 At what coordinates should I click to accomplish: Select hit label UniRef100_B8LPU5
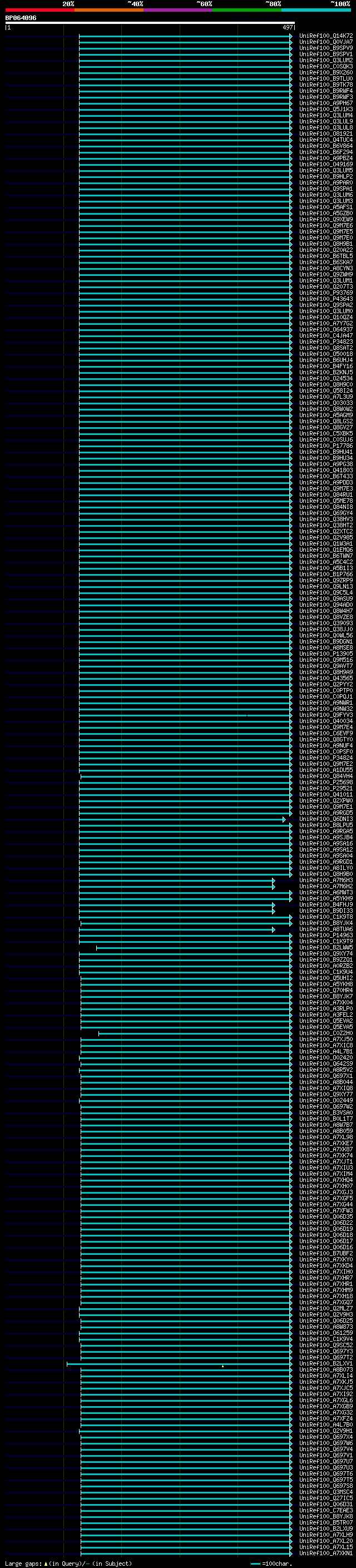pyautogui.click(x=326, y=825)
